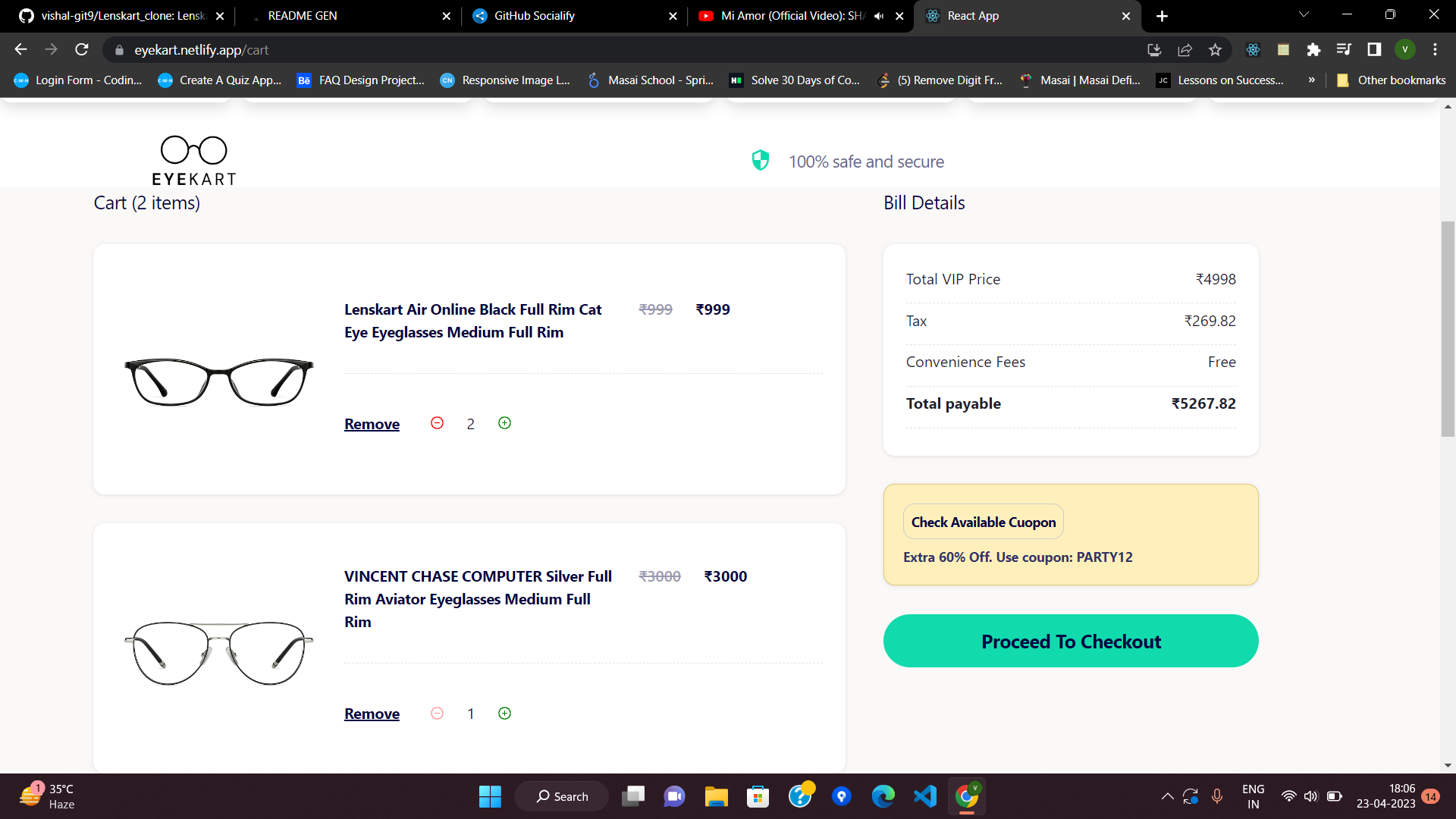Switch to README GEN tab
Viewport: 1456px width, 819px height.
pyautogui.click(x=303, y=16)
